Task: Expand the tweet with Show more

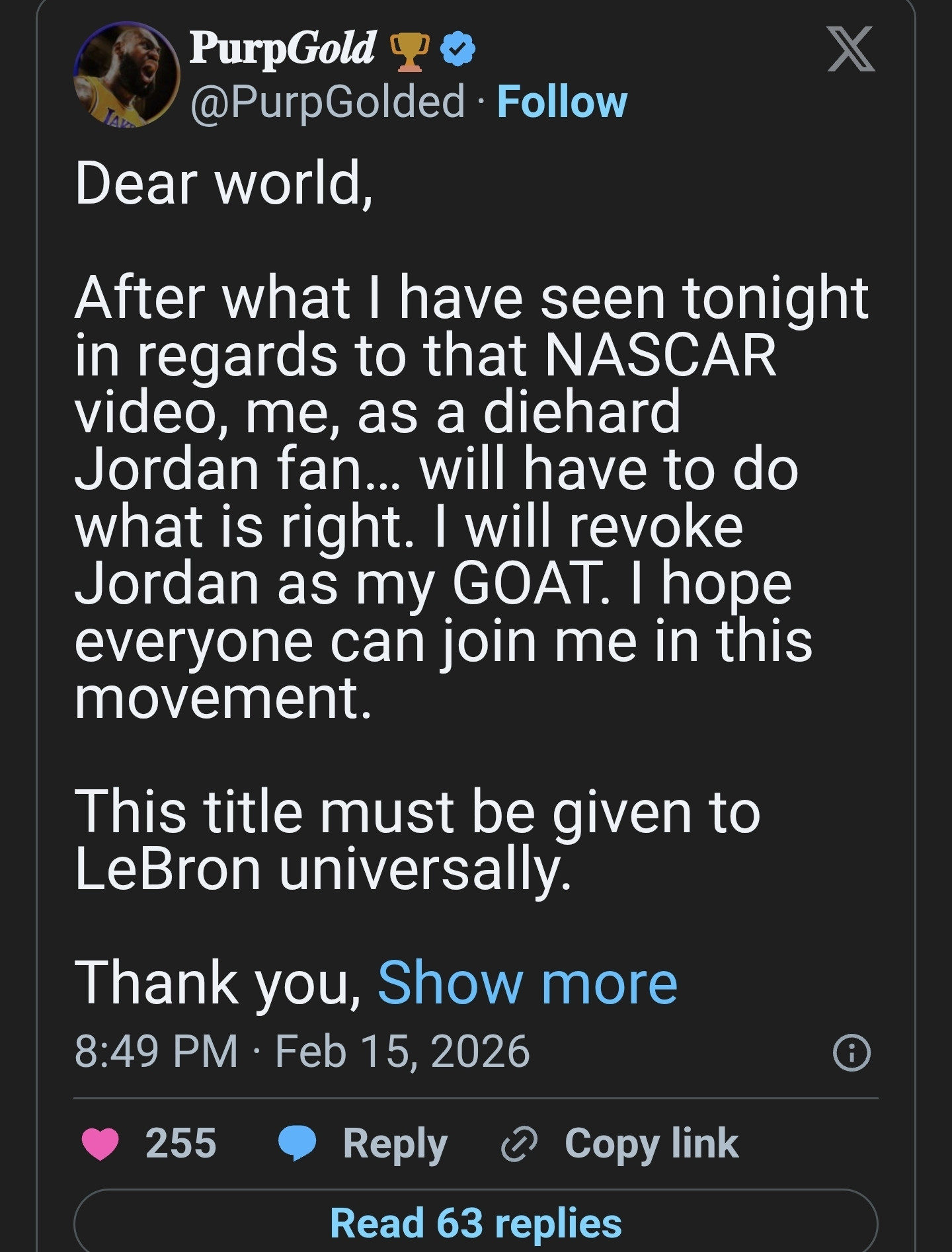Action: pos(527,983)
